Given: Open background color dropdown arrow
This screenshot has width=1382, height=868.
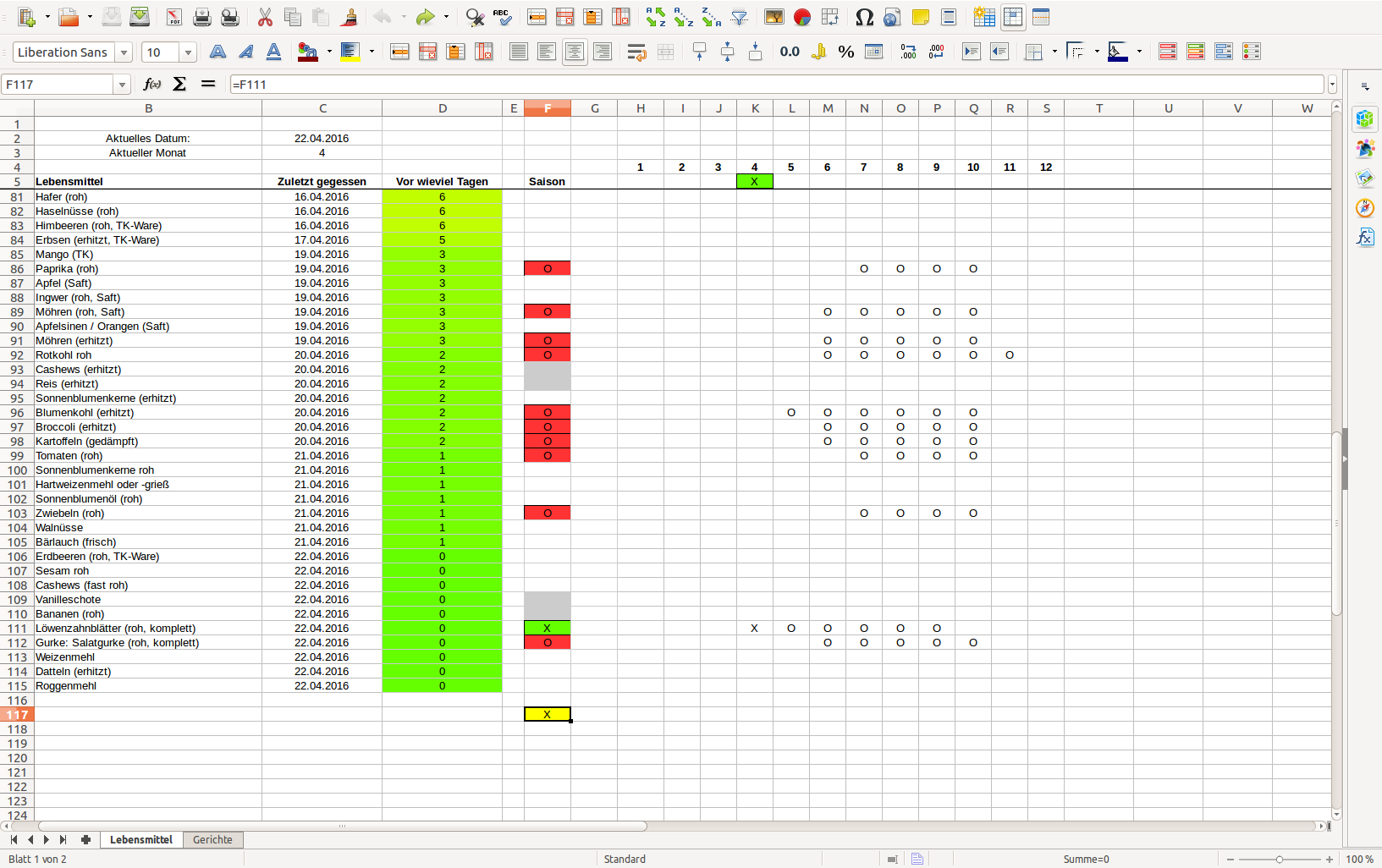Looking at the screenshot, I should point(1139,52).
